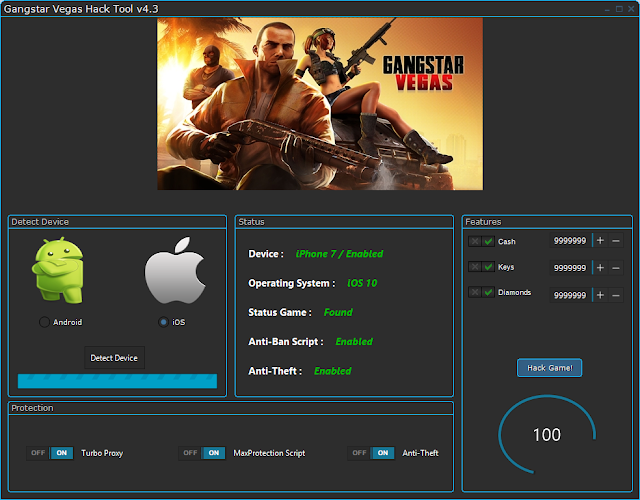Increase Cash with the plus button
Image resolution: width=640 pixels, height=500 pixels.
(x=600, y=241)
